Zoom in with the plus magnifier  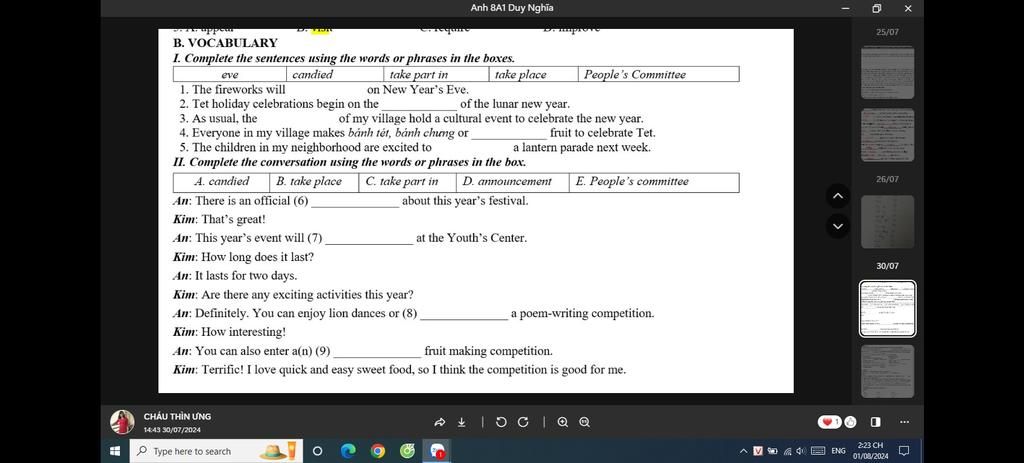(x=563, y=422)
